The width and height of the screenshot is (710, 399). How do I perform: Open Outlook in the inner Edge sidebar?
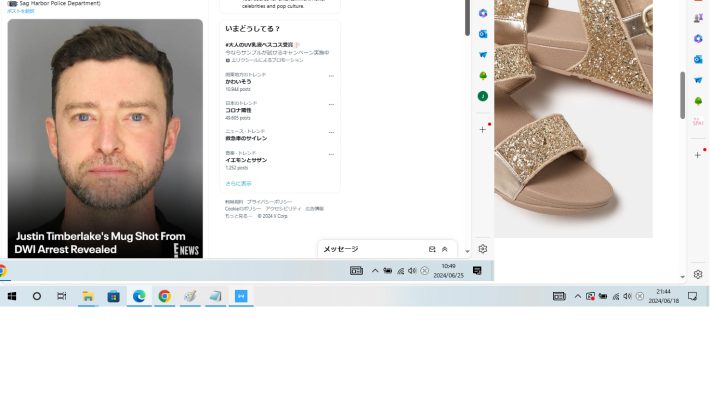coord(483,34)
